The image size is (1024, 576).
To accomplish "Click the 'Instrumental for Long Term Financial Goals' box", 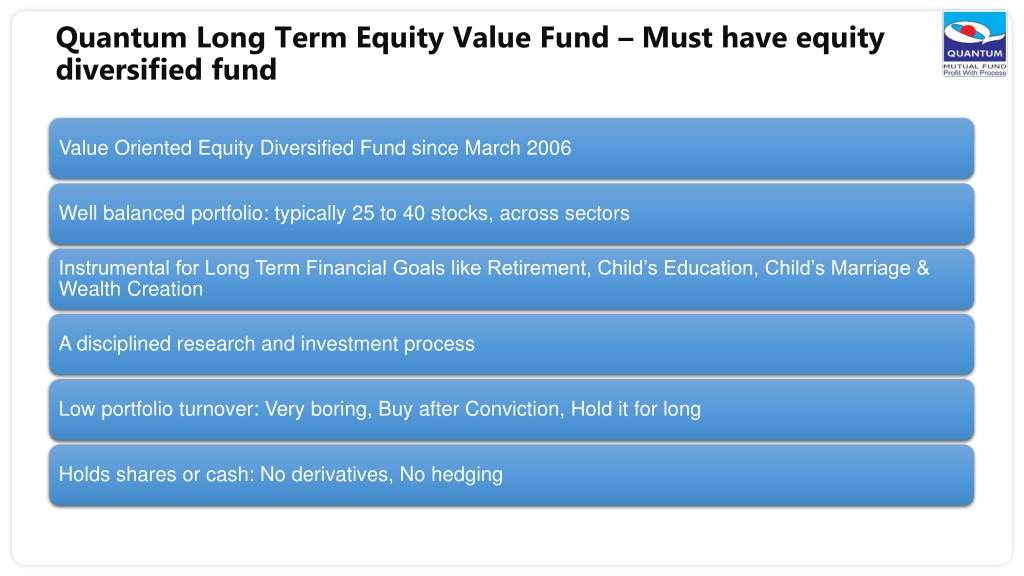I will 511,279.
